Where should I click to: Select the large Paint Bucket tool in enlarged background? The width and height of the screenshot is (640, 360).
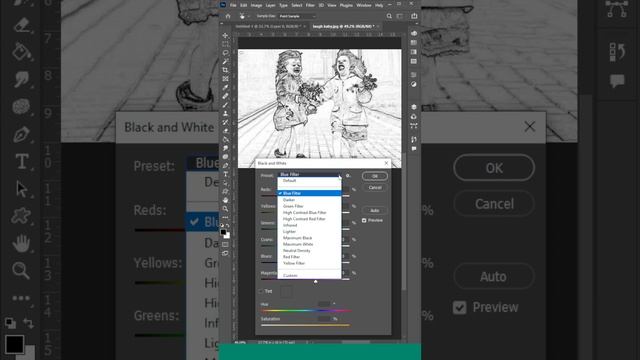coord(21,52)
